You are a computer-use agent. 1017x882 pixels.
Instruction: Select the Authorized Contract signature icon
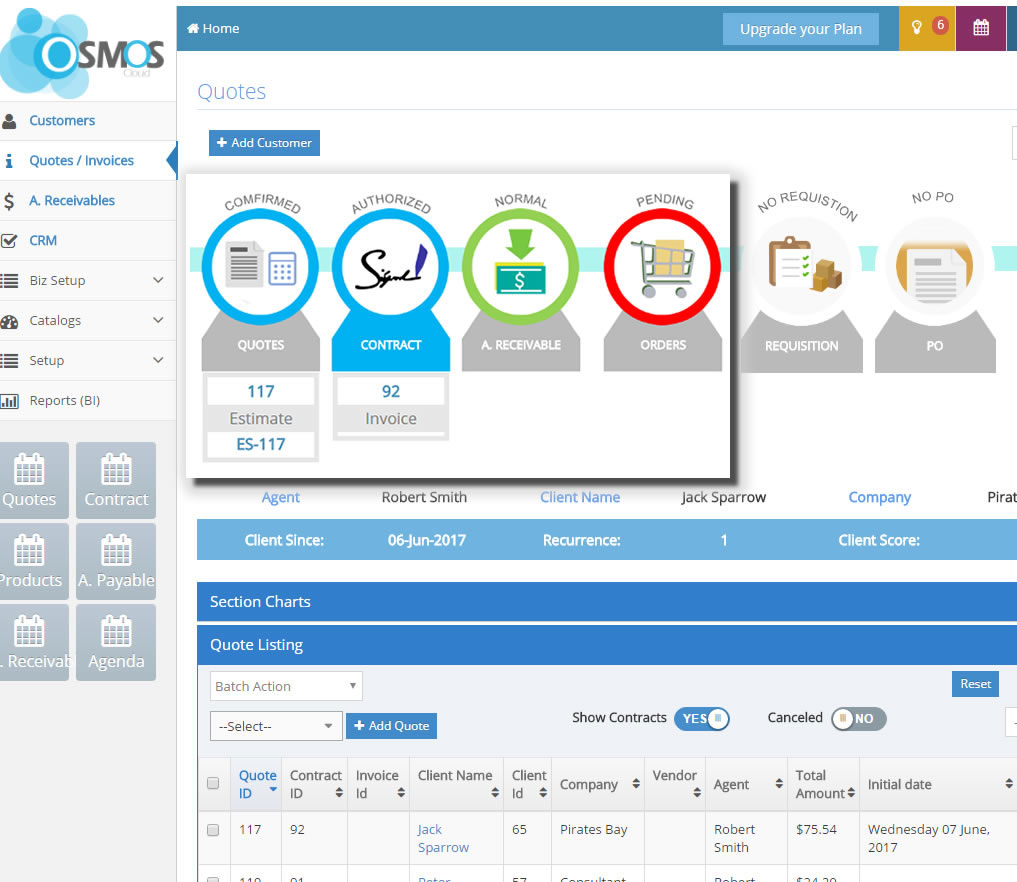(390, 266)
